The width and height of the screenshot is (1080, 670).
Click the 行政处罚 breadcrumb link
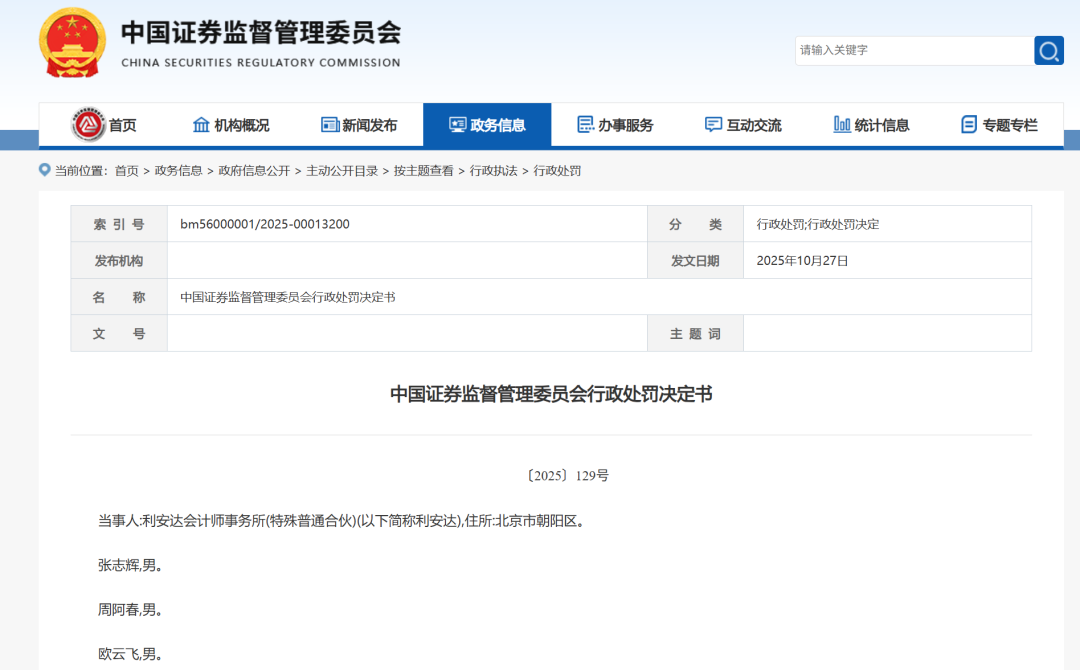click(557, 171)
